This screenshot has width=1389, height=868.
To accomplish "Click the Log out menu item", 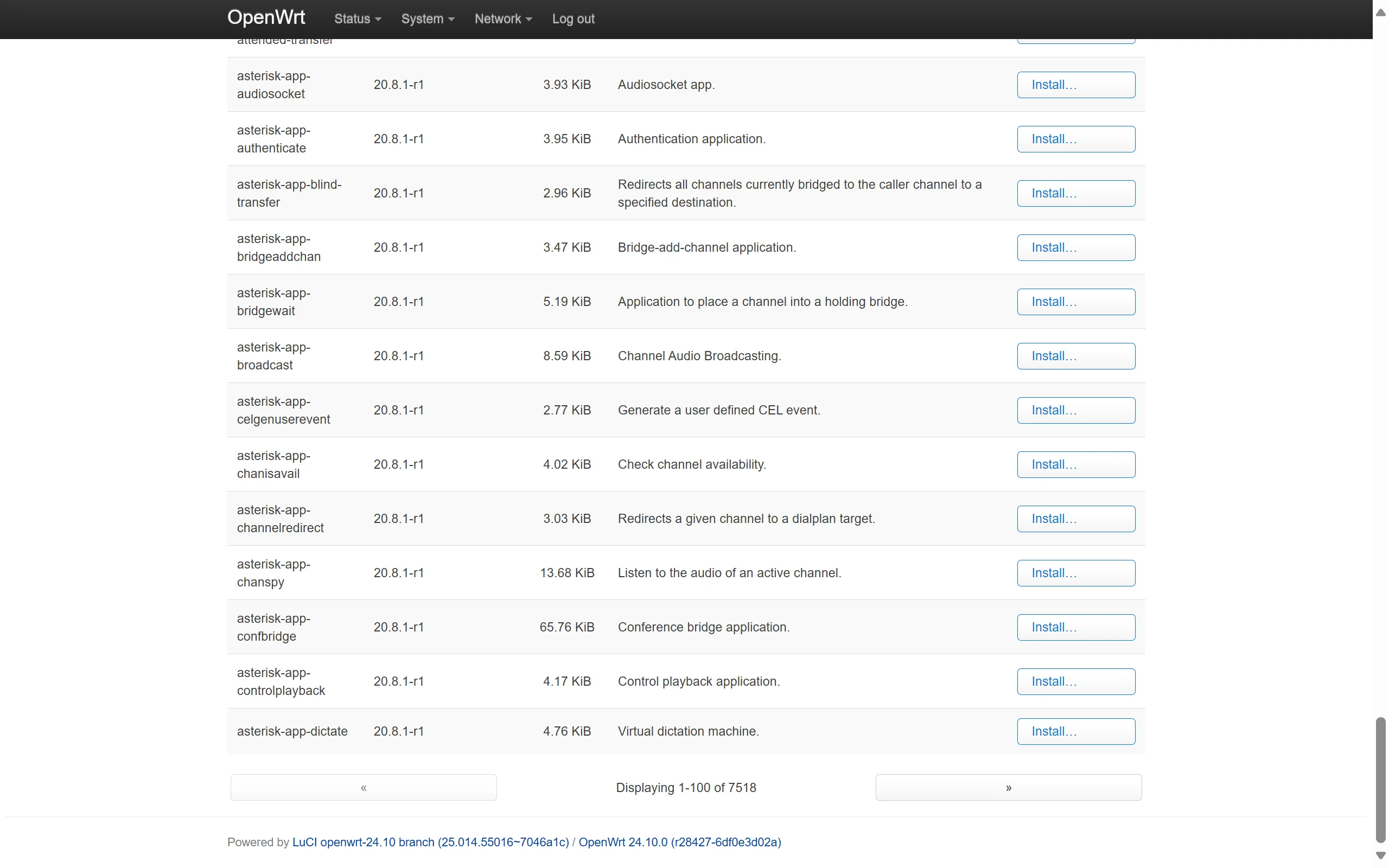I will point(573,19).
